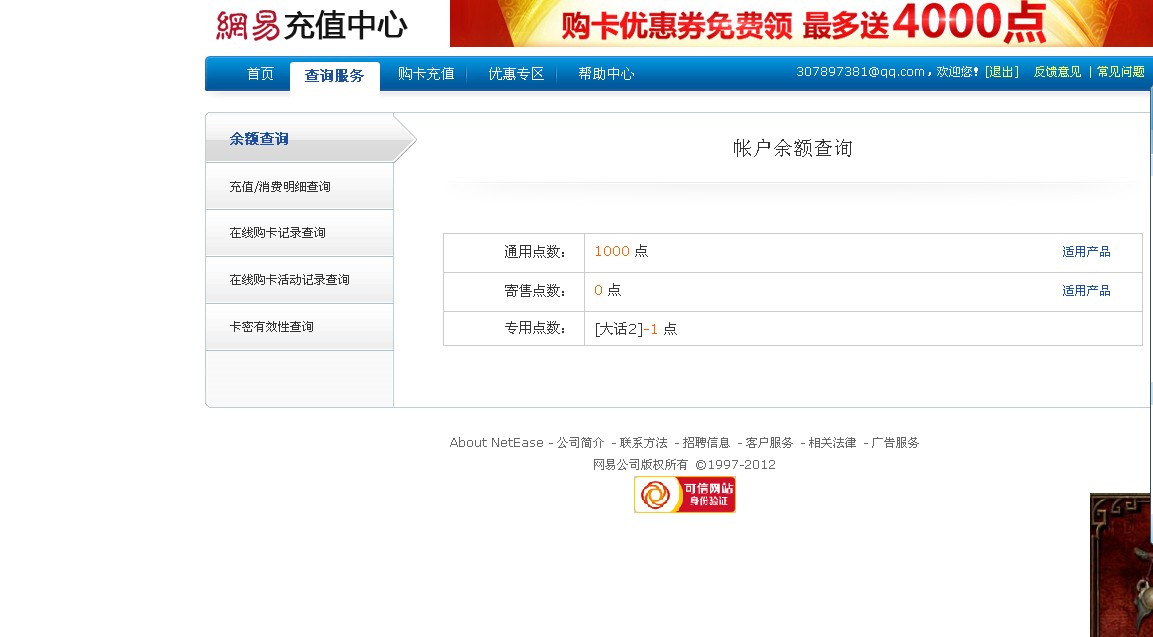Log out via the 退出 link
Image resolution: width=1153 pixels, height=637 pixels.
pyautogui.click(x=1002, y=72)
